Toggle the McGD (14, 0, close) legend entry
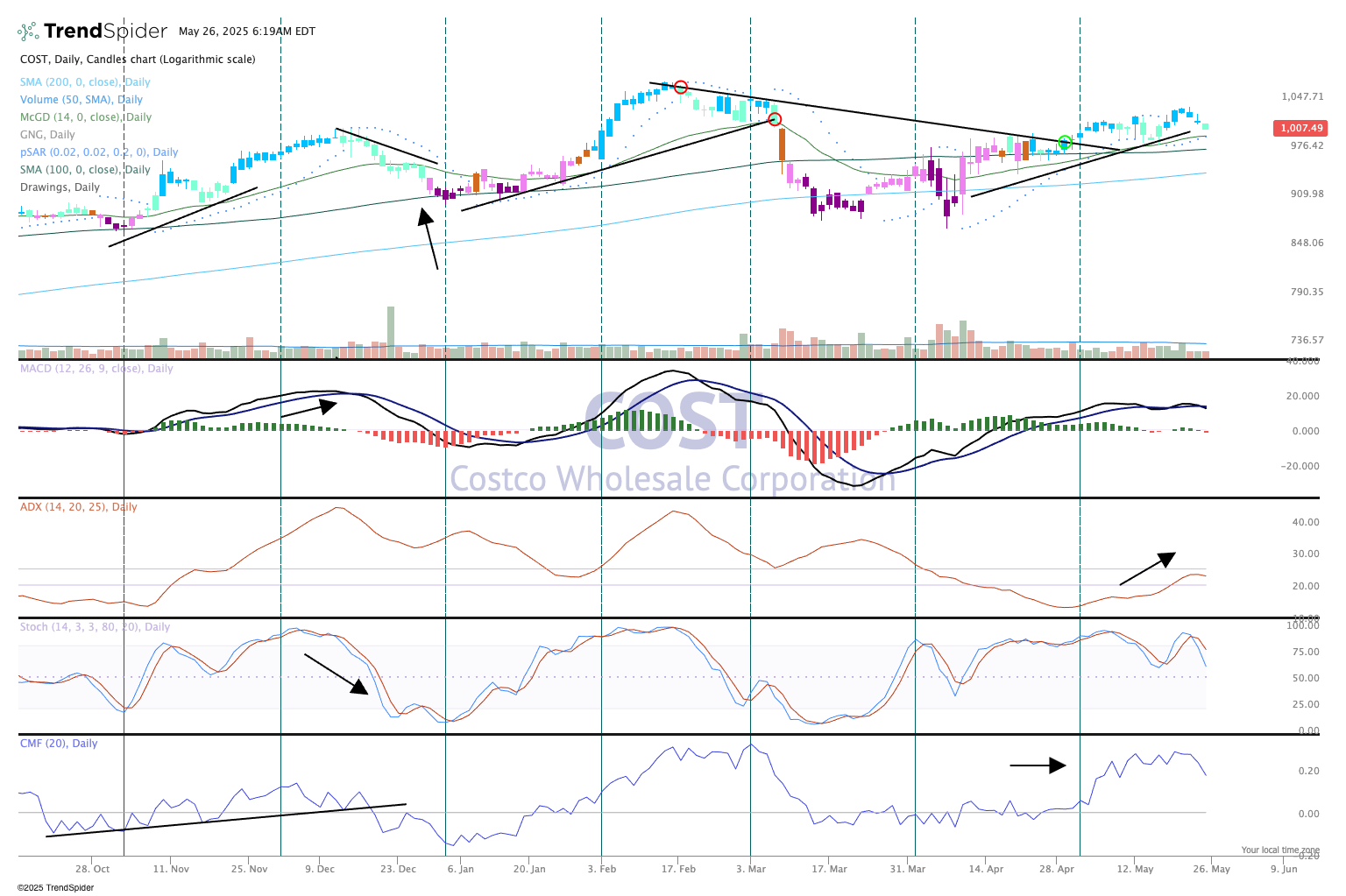 pyautogui.click(x=85, y=117)
